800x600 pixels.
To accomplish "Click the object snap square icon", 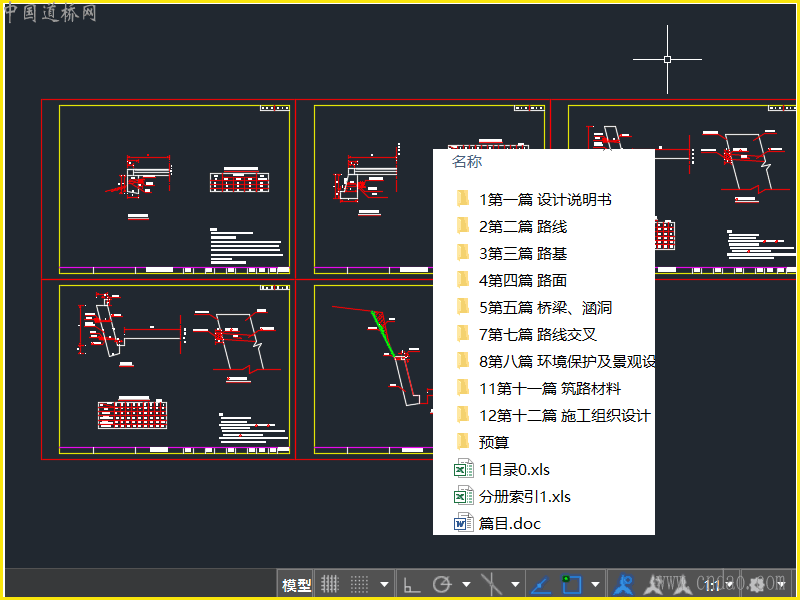I will pyautogui.click(x=571, y=584).
